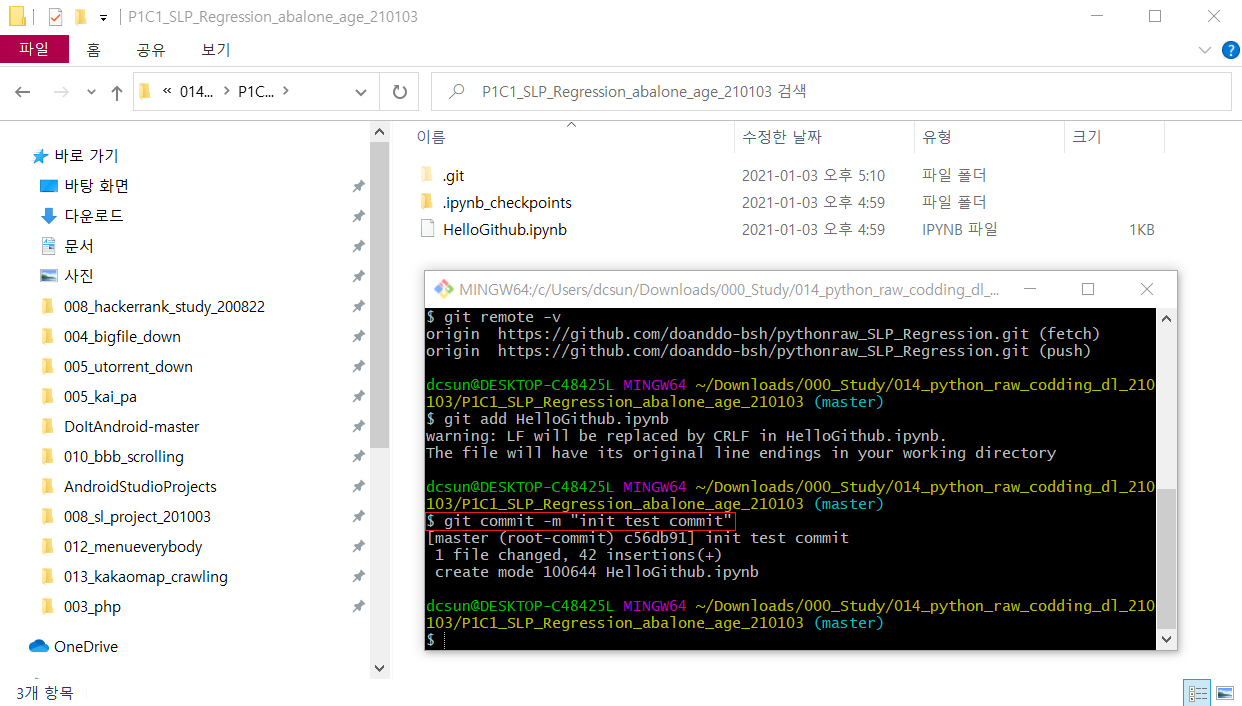
Task: Click the Git Bash terminal scrollbar thumb
Action: pyautogui.click(x=1166, y=558)
